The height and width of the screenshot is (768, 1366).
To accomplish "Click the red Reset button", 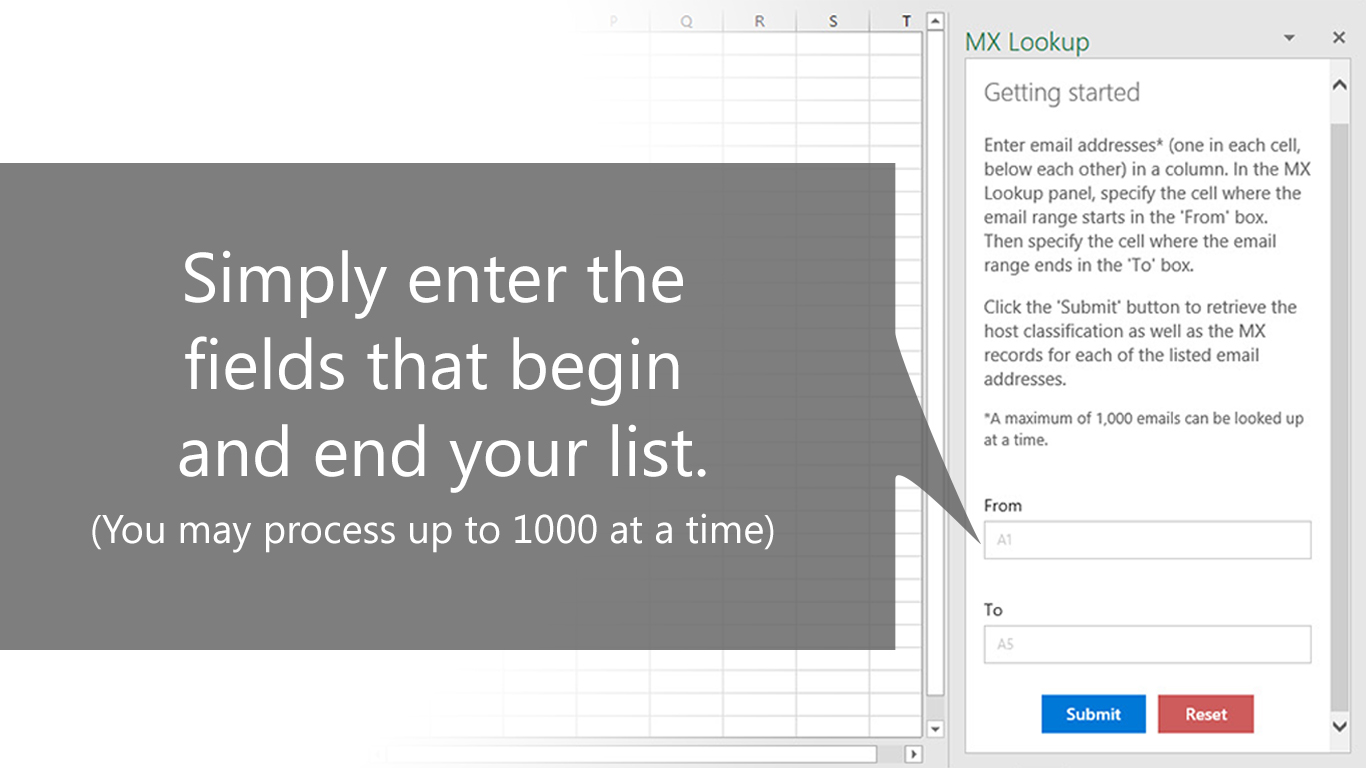I will click(1206, 714).
